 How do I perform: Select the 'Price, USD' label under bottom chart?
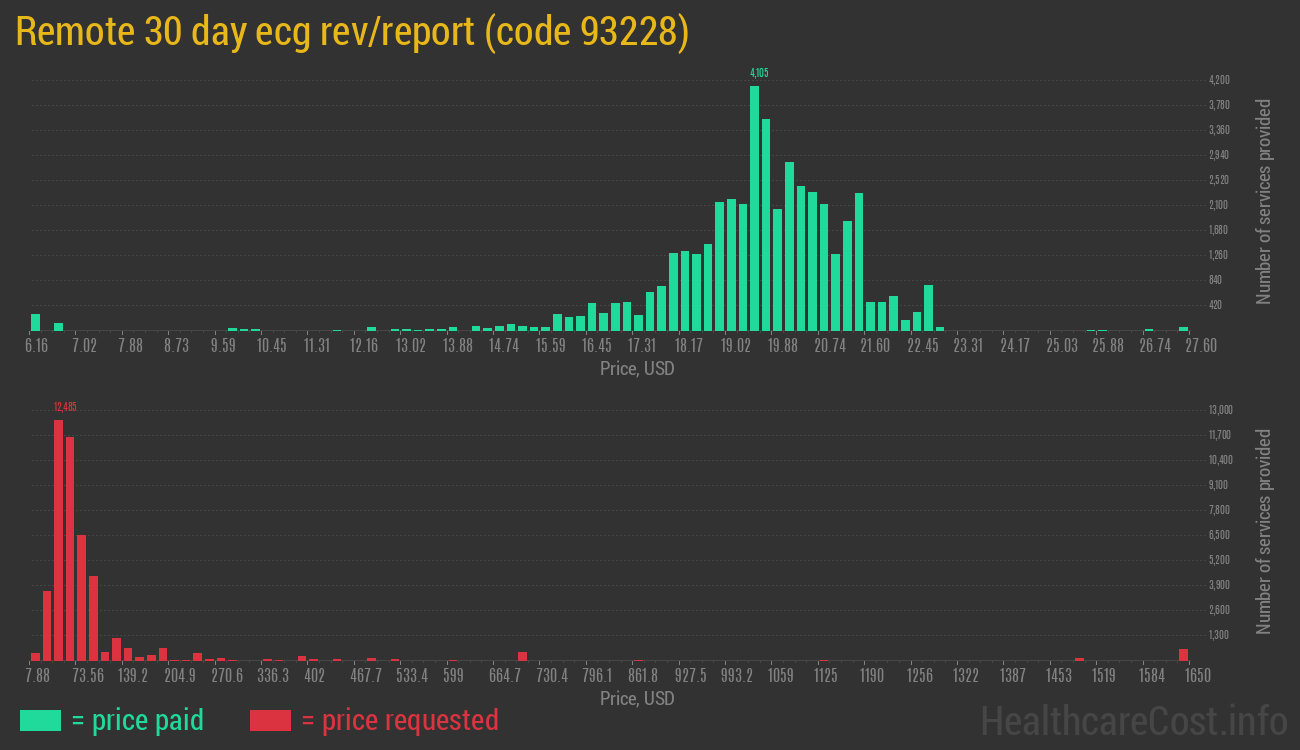(x=636, y=698)
